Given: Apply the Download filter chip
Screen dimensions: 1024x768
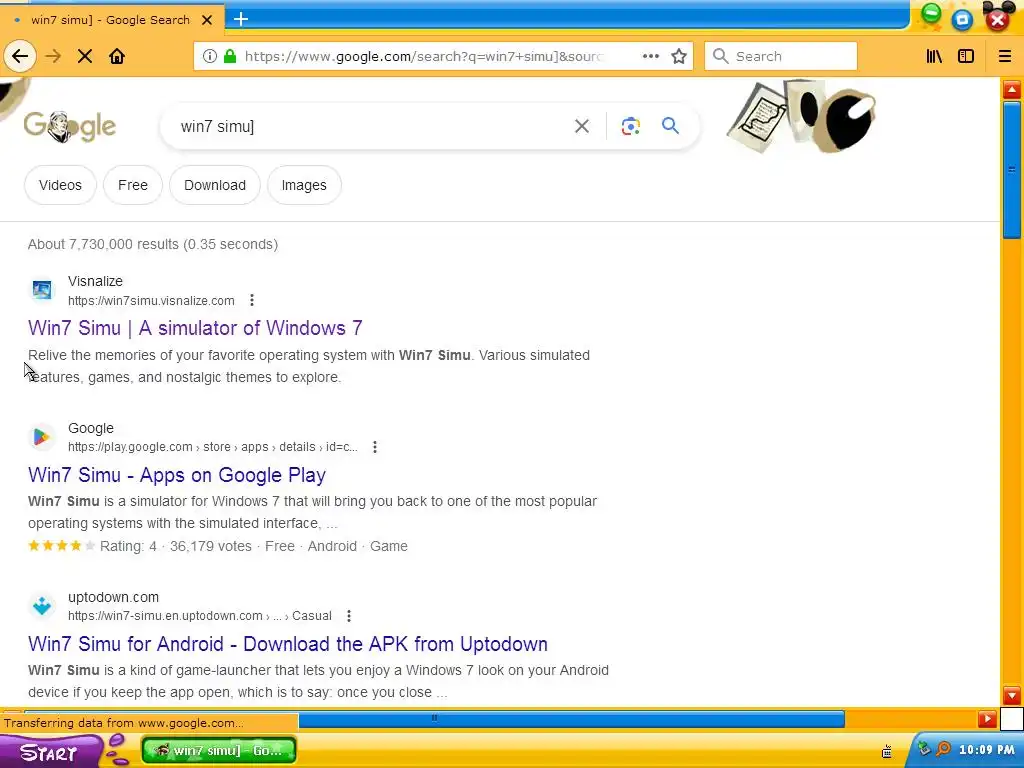Looking at the screenshot, I should point(215,185).
